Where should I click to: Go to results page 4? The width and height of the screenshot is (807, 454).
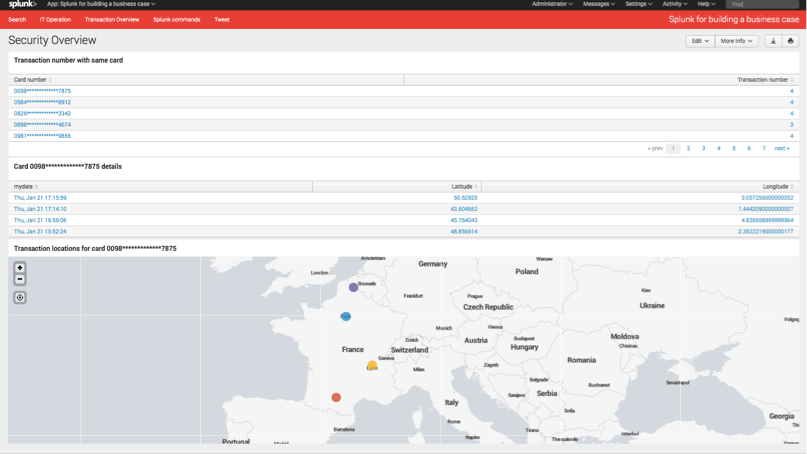point(718,148)
